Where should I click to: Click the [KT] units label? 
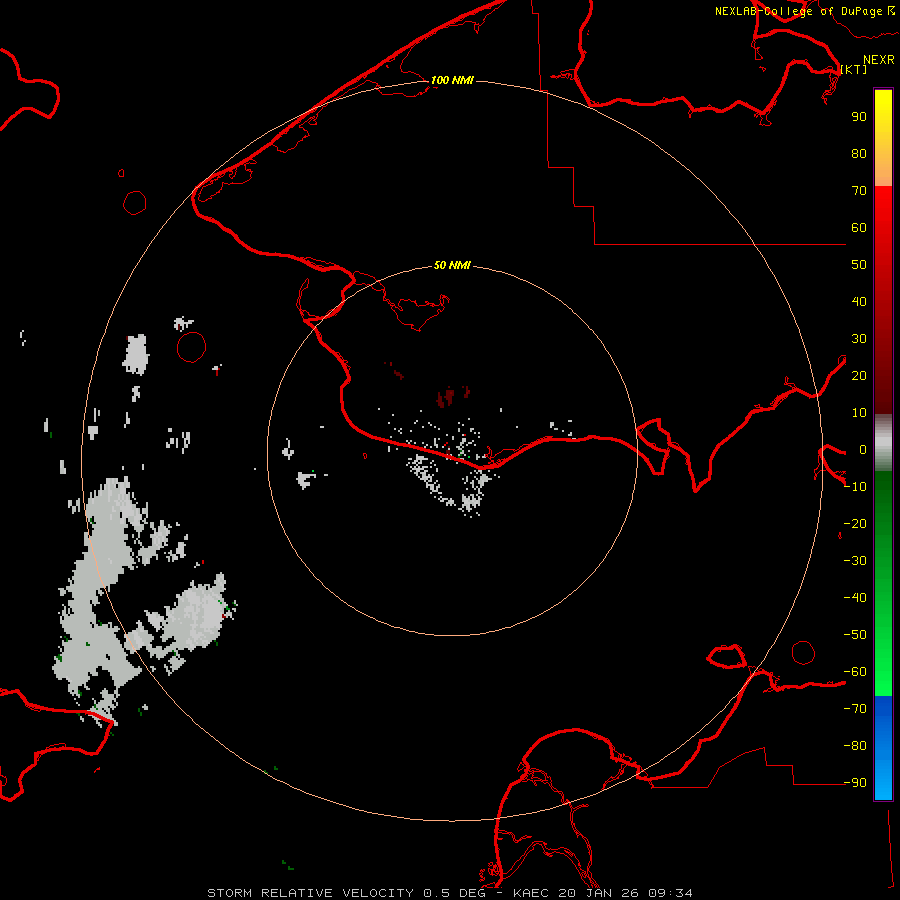(x=854, y=69)
